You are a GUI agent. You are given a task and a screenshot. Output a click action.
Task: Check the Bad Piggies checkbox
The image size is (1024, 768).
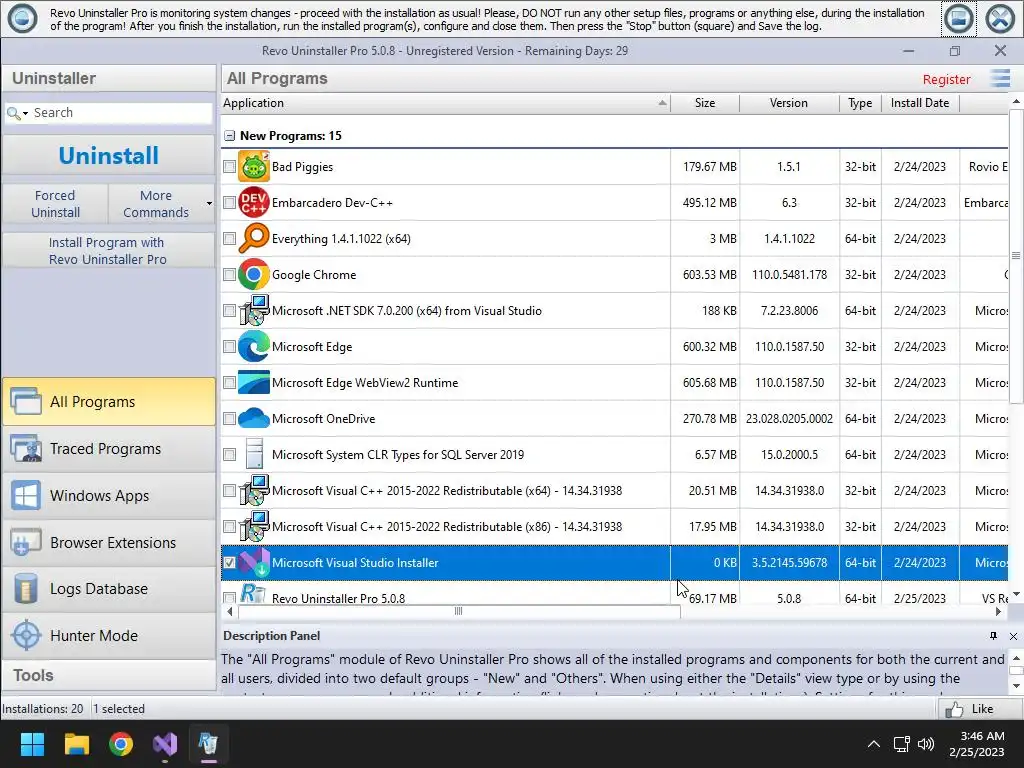pyautogui.click(x=229, y=167)
